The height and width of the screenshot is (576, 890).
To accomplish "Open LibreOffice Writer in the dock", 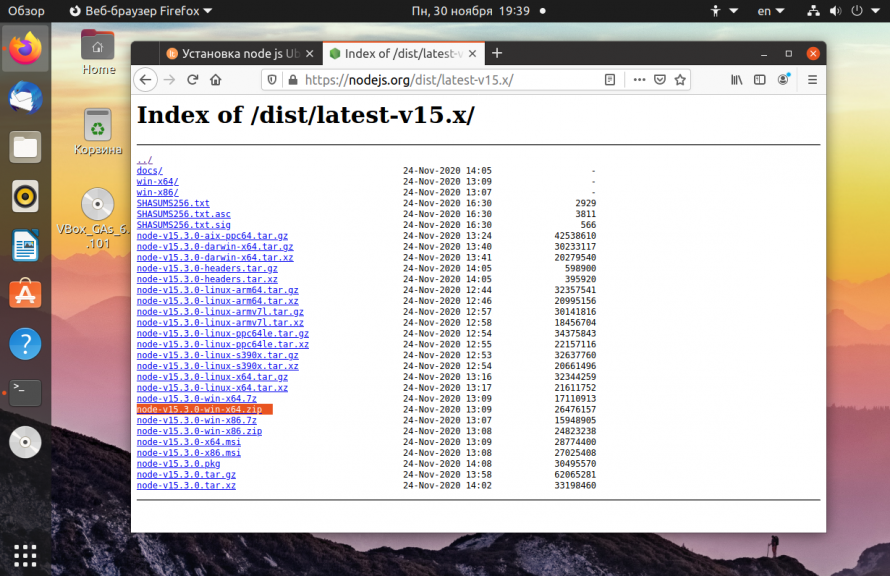I will pos(25,246).
